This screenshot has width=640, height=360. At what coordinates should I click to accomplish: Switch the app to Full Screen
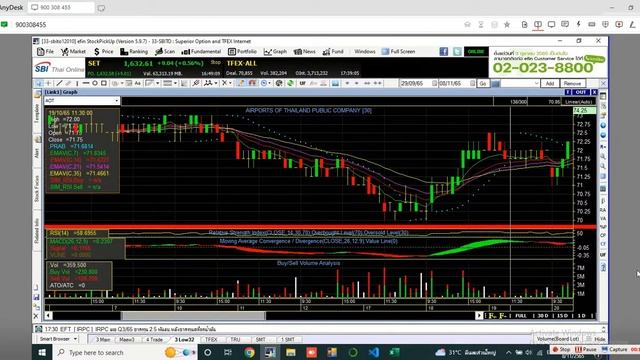pyautogui.click(x=398, y=51)
